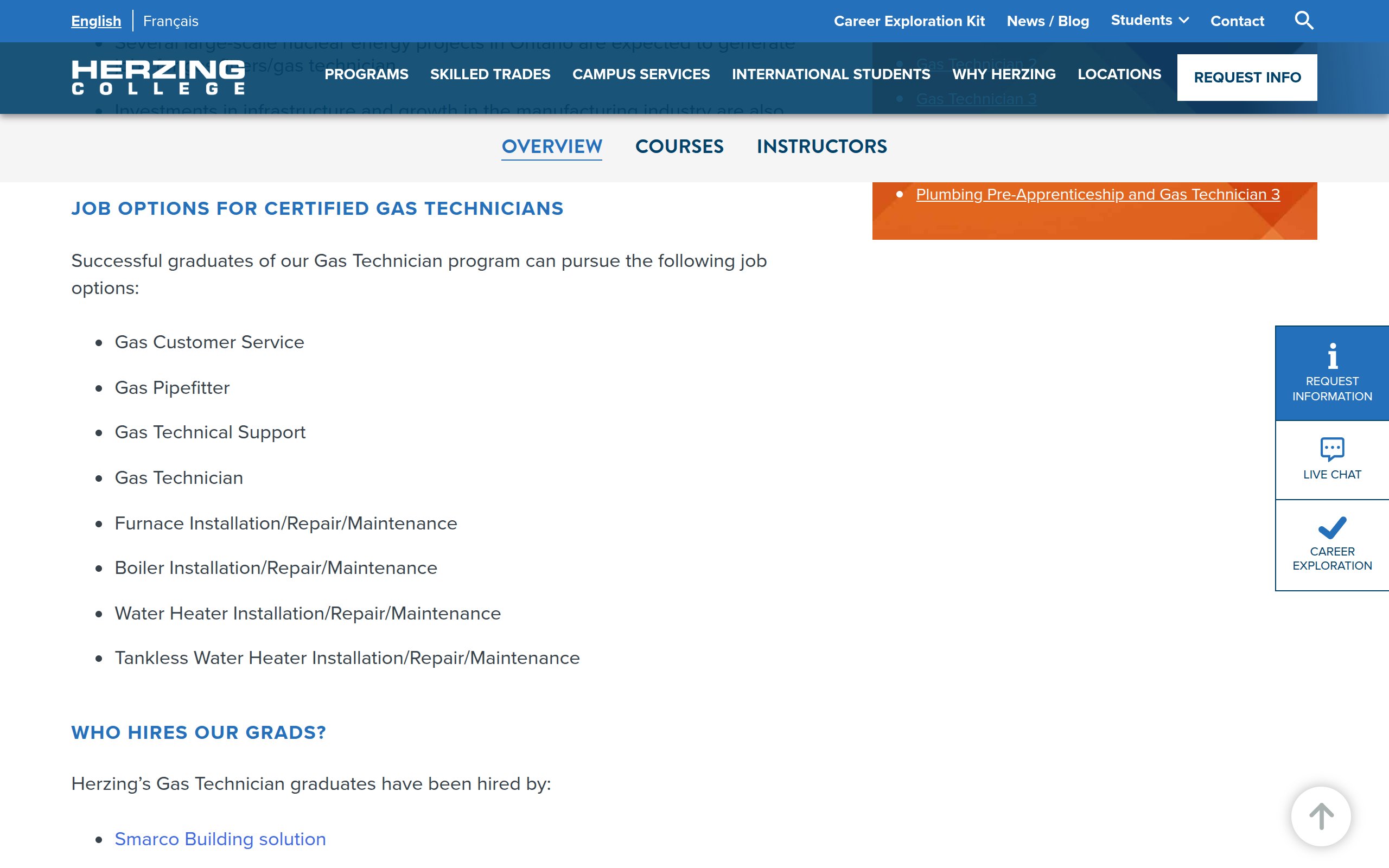Image resolution: width=1389 pixels, height=868 pixels.
Task: Open Plumbing Pre-Apprenticeship and Gas Technician 3 link
Action: tap(1098, 195)
